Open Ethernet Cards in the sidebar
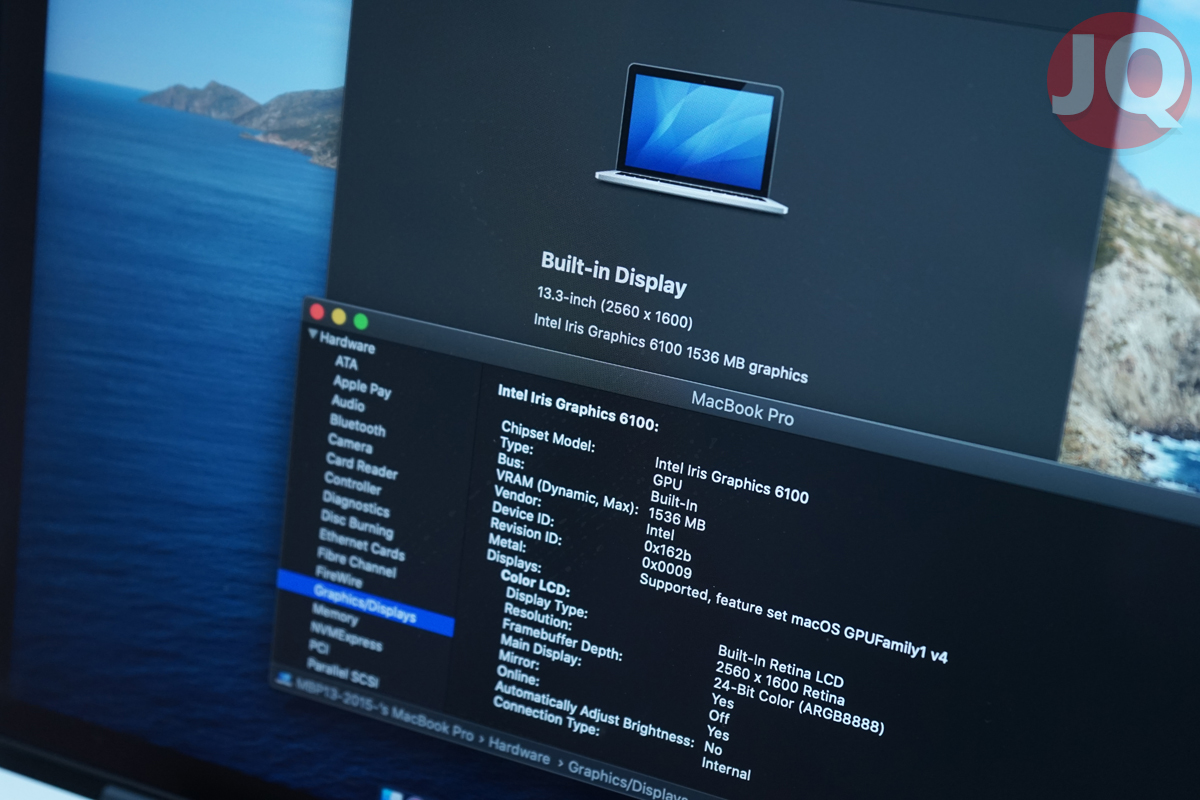Viewport: 1200px width, 800px height. click(x=361, y=546)
